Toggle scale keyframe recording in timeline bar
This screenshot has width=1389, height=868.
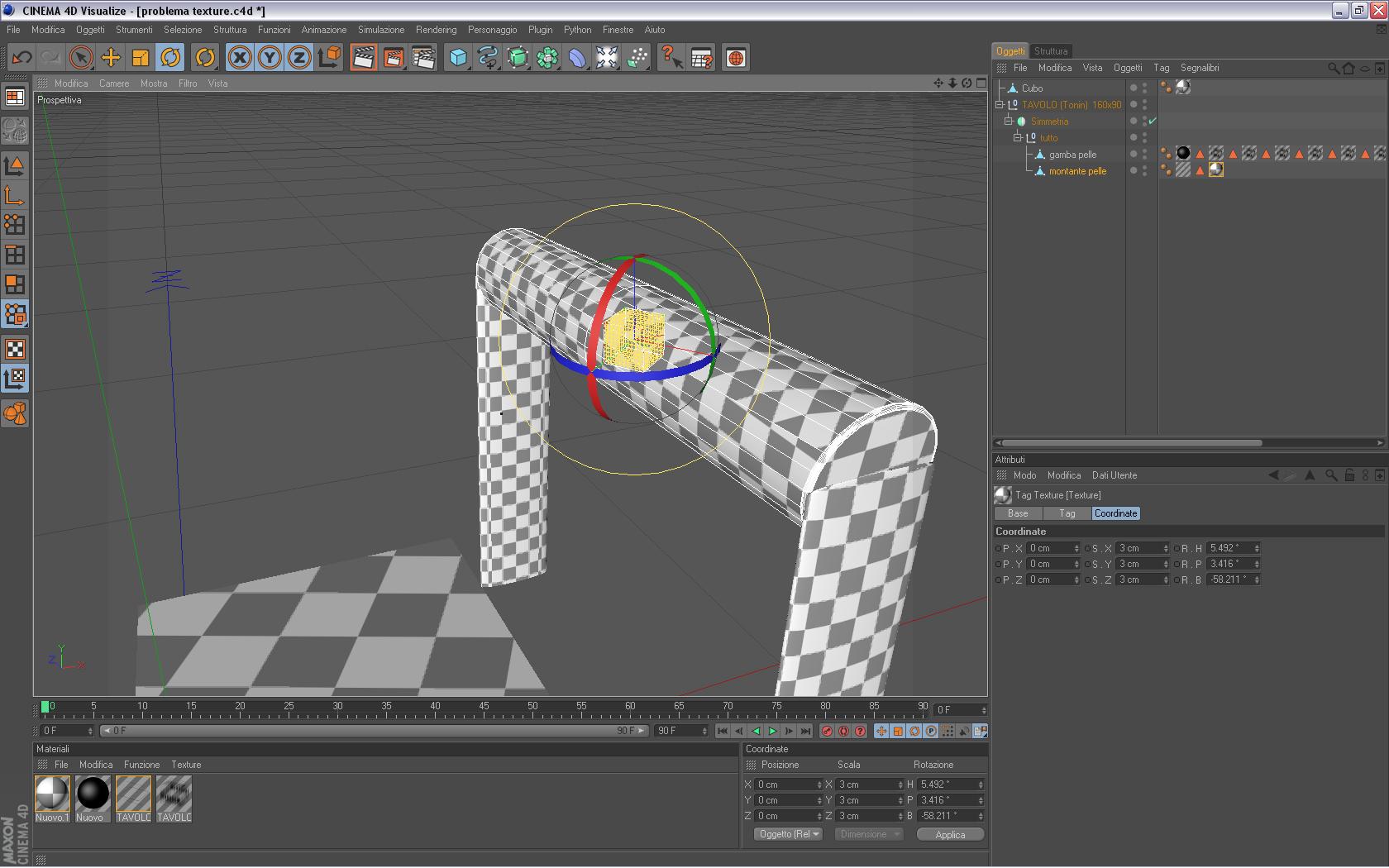click(898, 731)
